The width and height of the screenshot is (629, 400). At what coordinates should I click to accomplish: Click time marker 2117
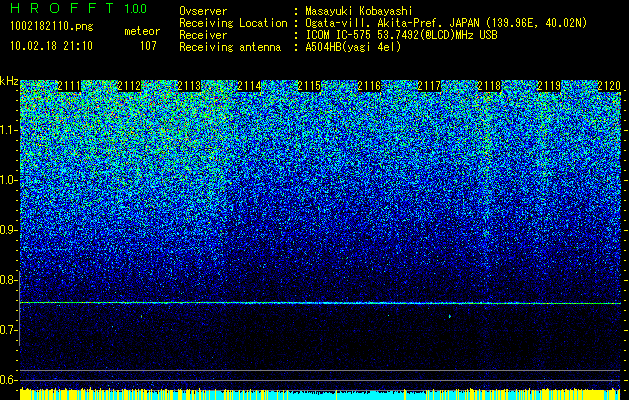429,86
